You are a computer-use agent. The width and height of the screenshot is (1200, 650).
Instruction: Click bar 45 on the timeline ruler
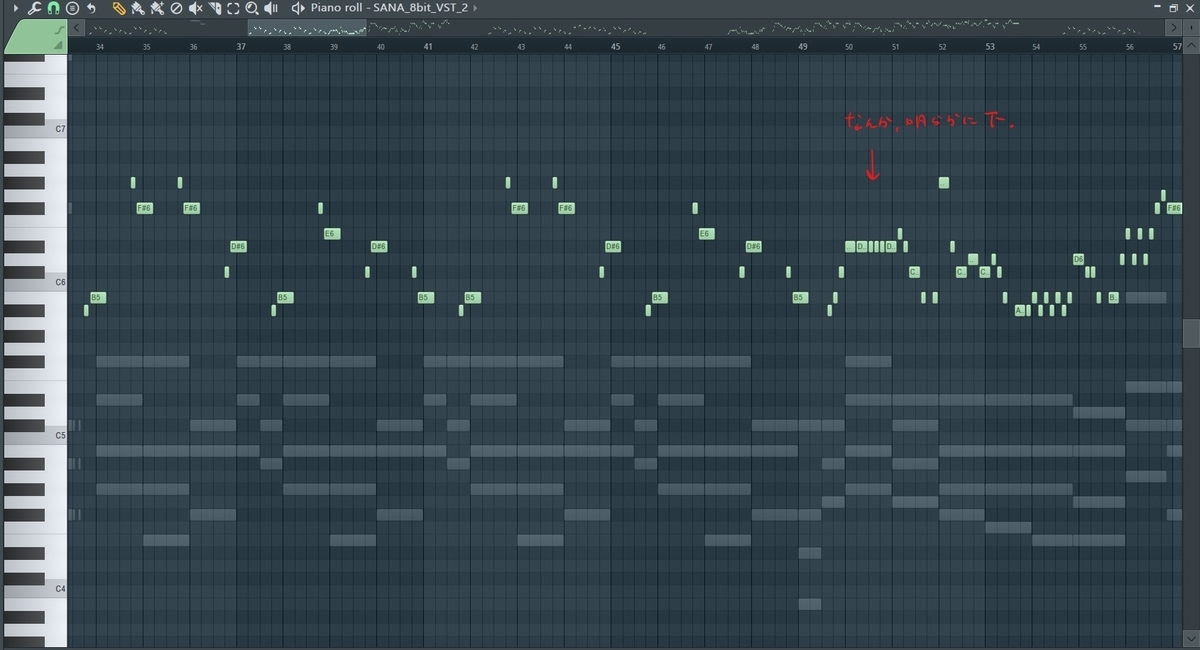click(x=615, y=46)
